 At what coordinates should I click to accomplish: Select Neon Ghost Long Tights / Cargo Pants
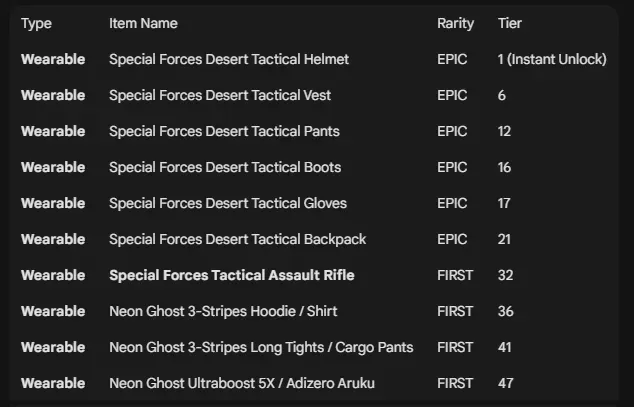point(261,347)
